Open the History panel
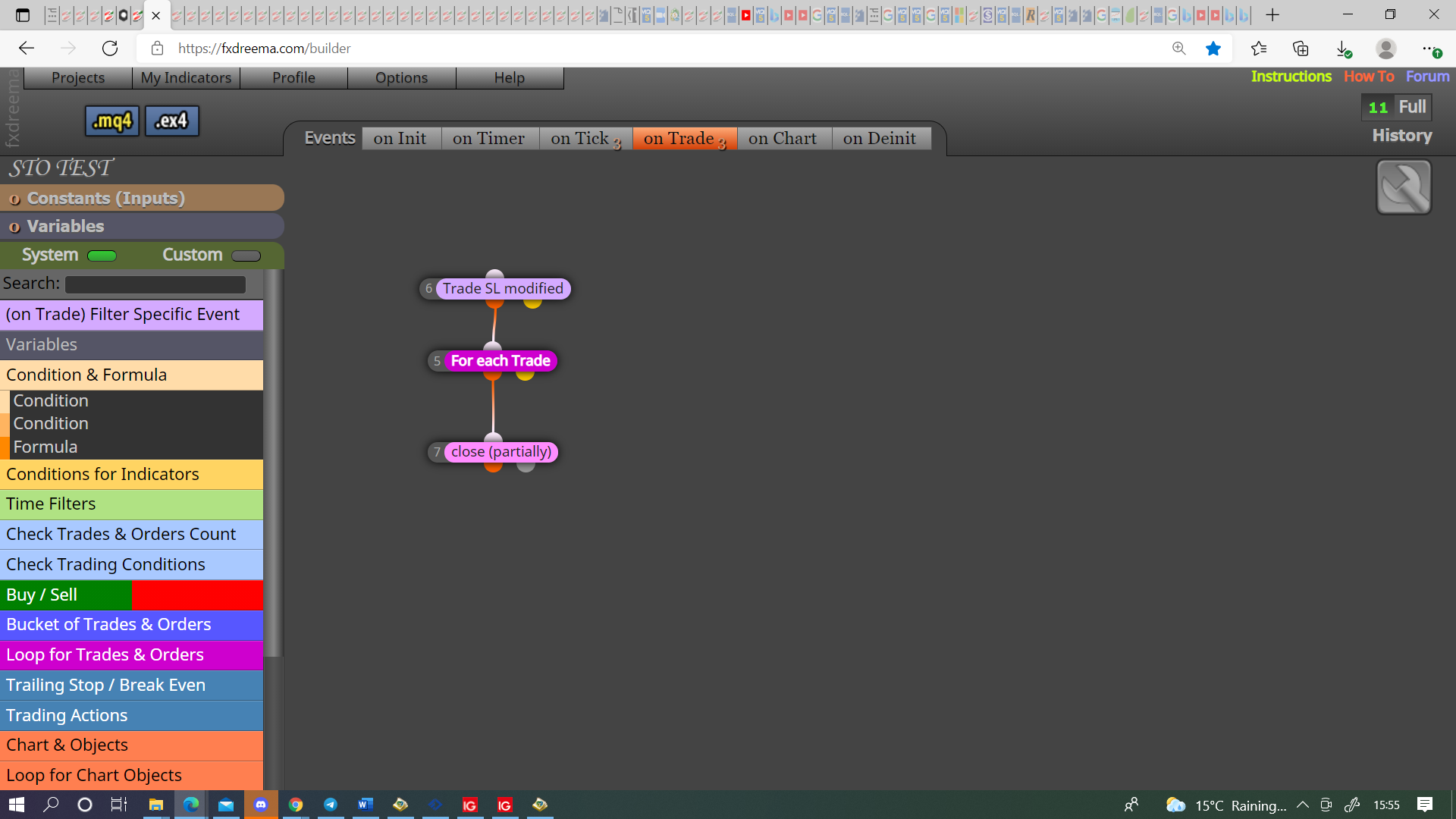Screen dimensions: 1456x819 coord(1402,136)
